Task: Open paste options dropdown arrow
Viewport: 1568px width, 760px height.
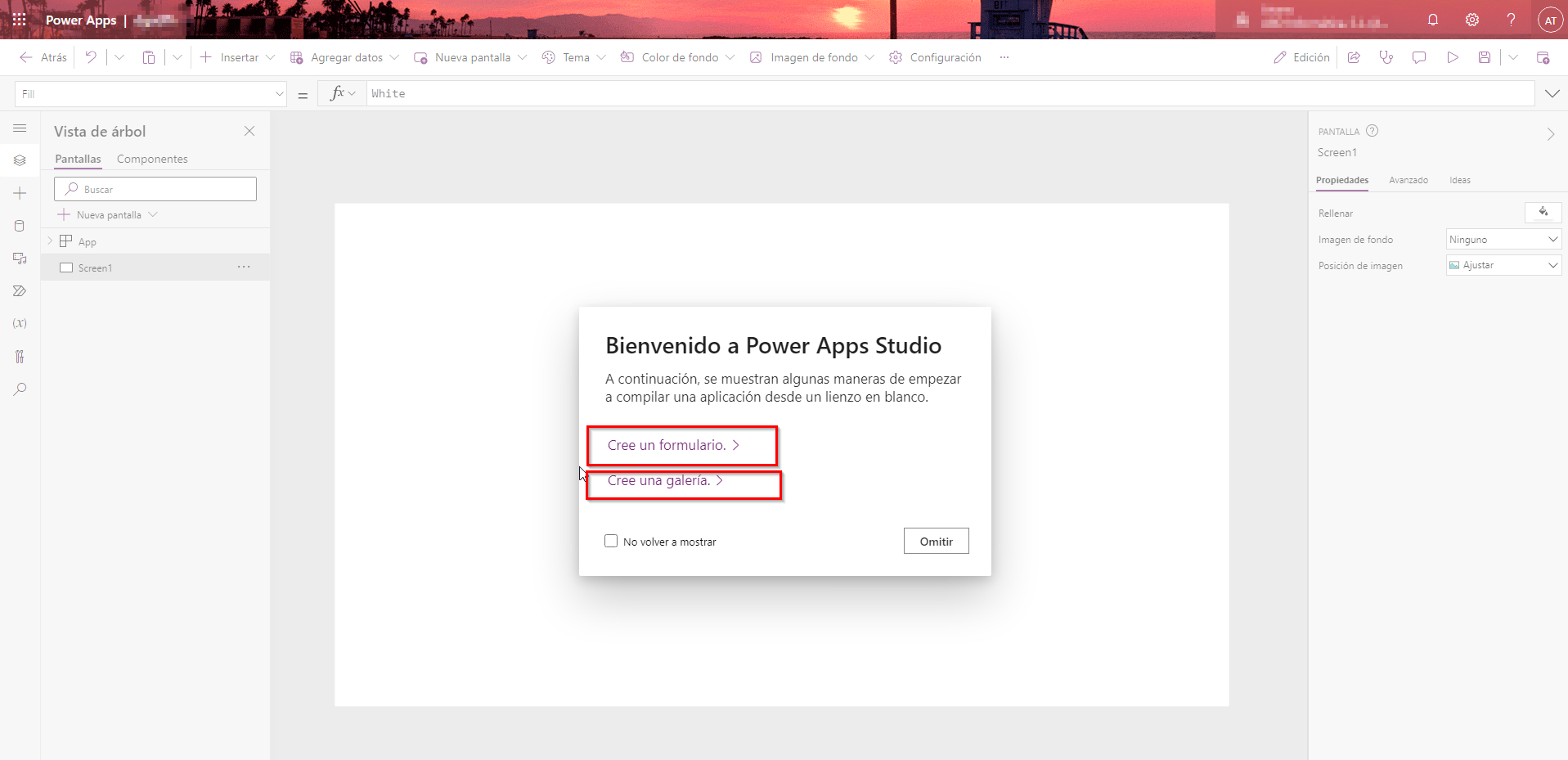Action: click(177, 57)
